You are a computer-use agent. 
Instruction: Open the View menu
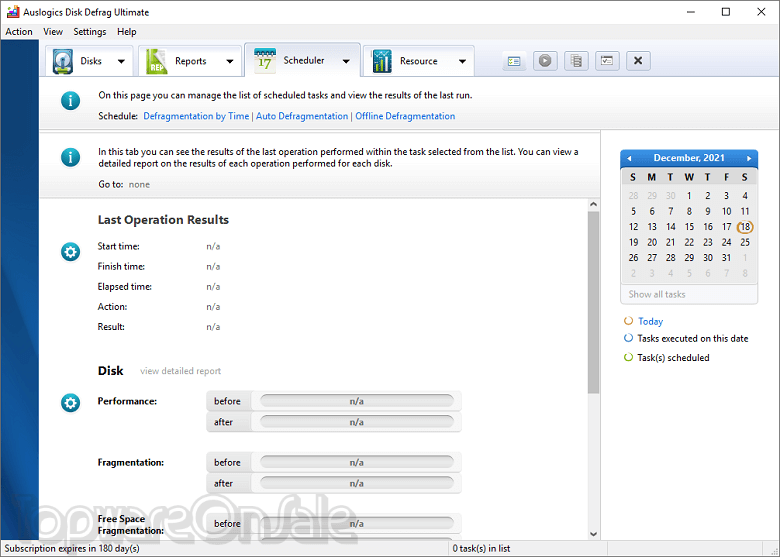click(53, 32)
